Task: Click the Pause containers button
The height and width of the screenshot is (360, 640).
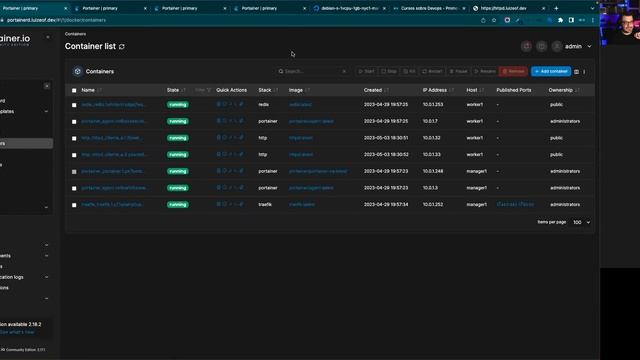Action: point(458,71)
